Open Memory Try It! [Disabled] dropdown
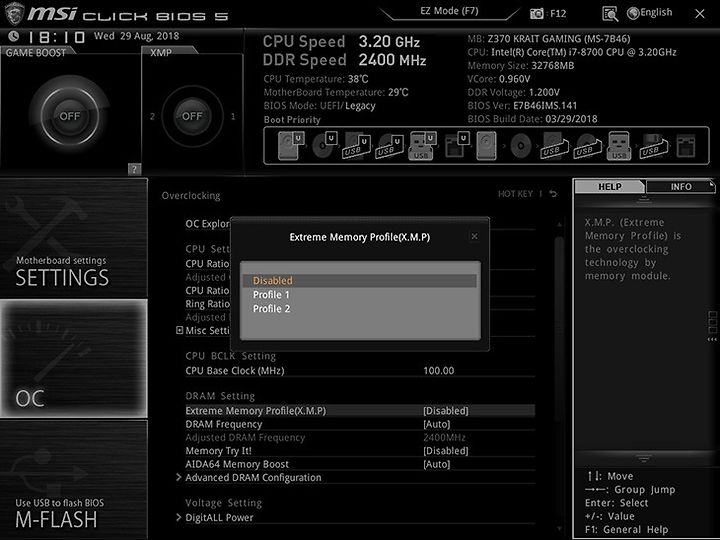Screen dimensions: 720x540 (x=446, y=450)
